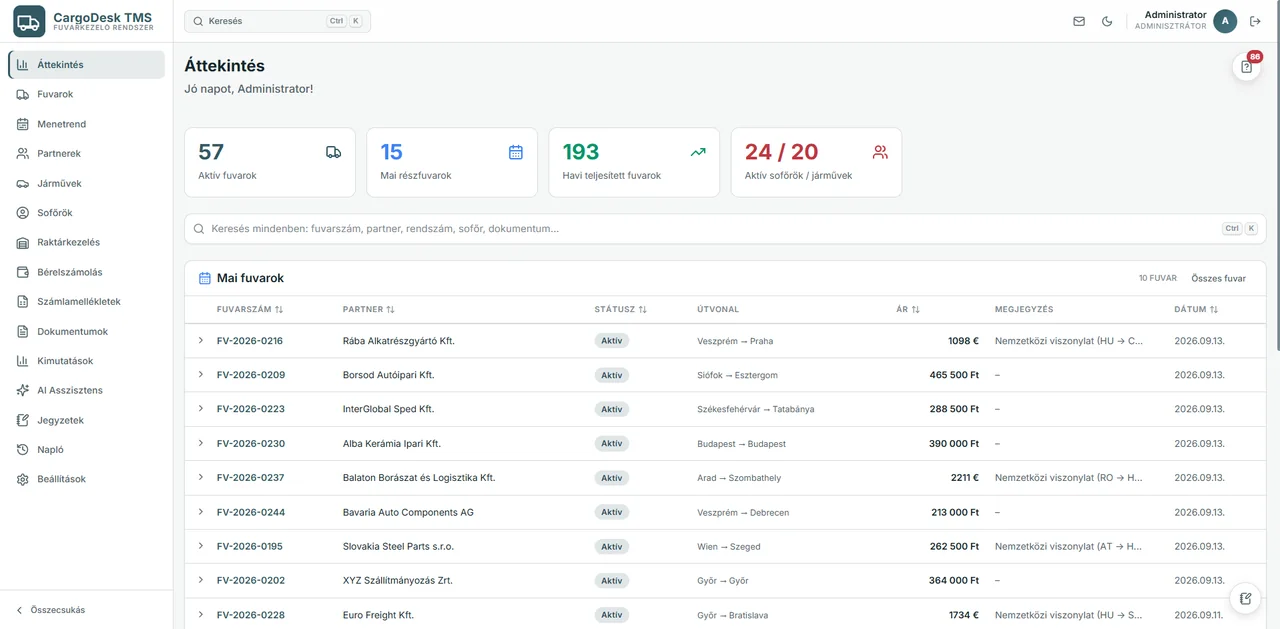Launch the AI Asszisztens
1280x629 pixels.
pos(86,390)
